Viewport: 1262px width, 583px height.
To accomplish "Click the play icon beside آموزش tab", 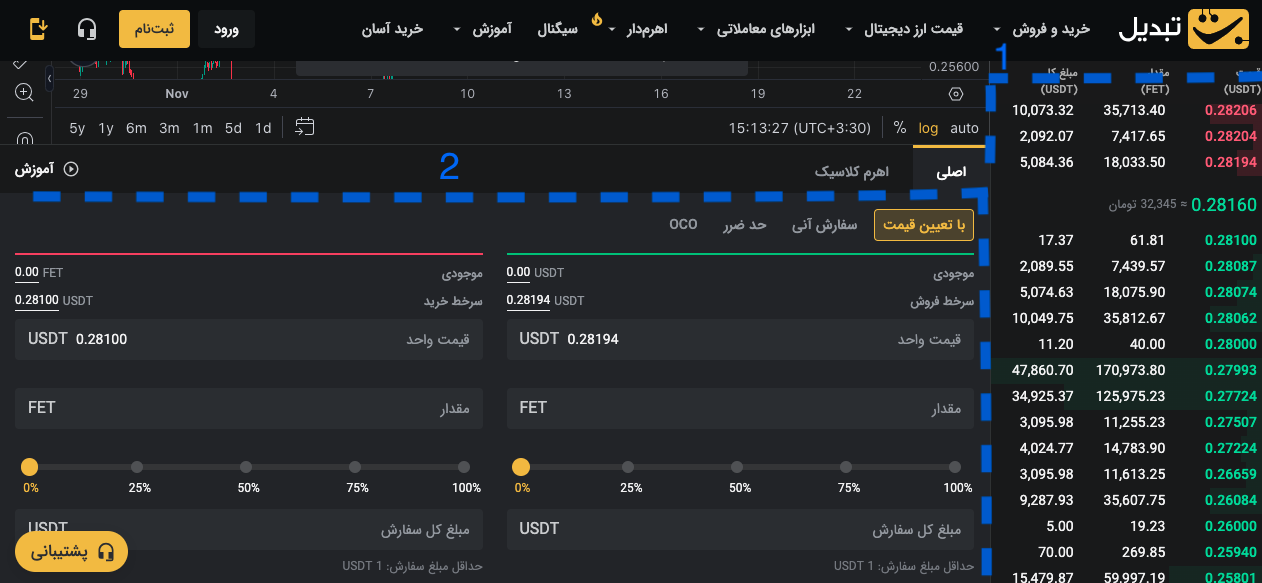I will (70, 169).
